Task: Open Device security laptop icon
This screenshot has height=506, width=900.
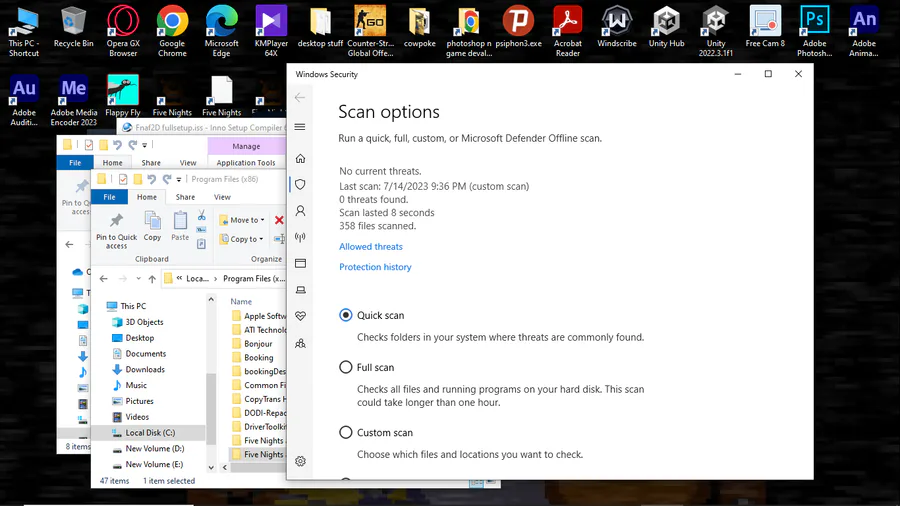Action: (x=300, y=290)
